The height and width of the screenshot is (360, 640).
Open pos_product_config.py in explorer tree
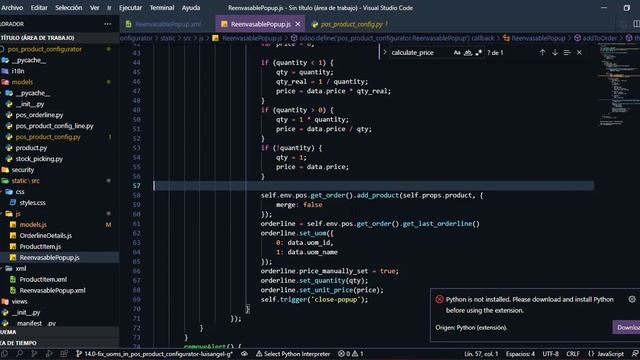[x=48, y=137]
